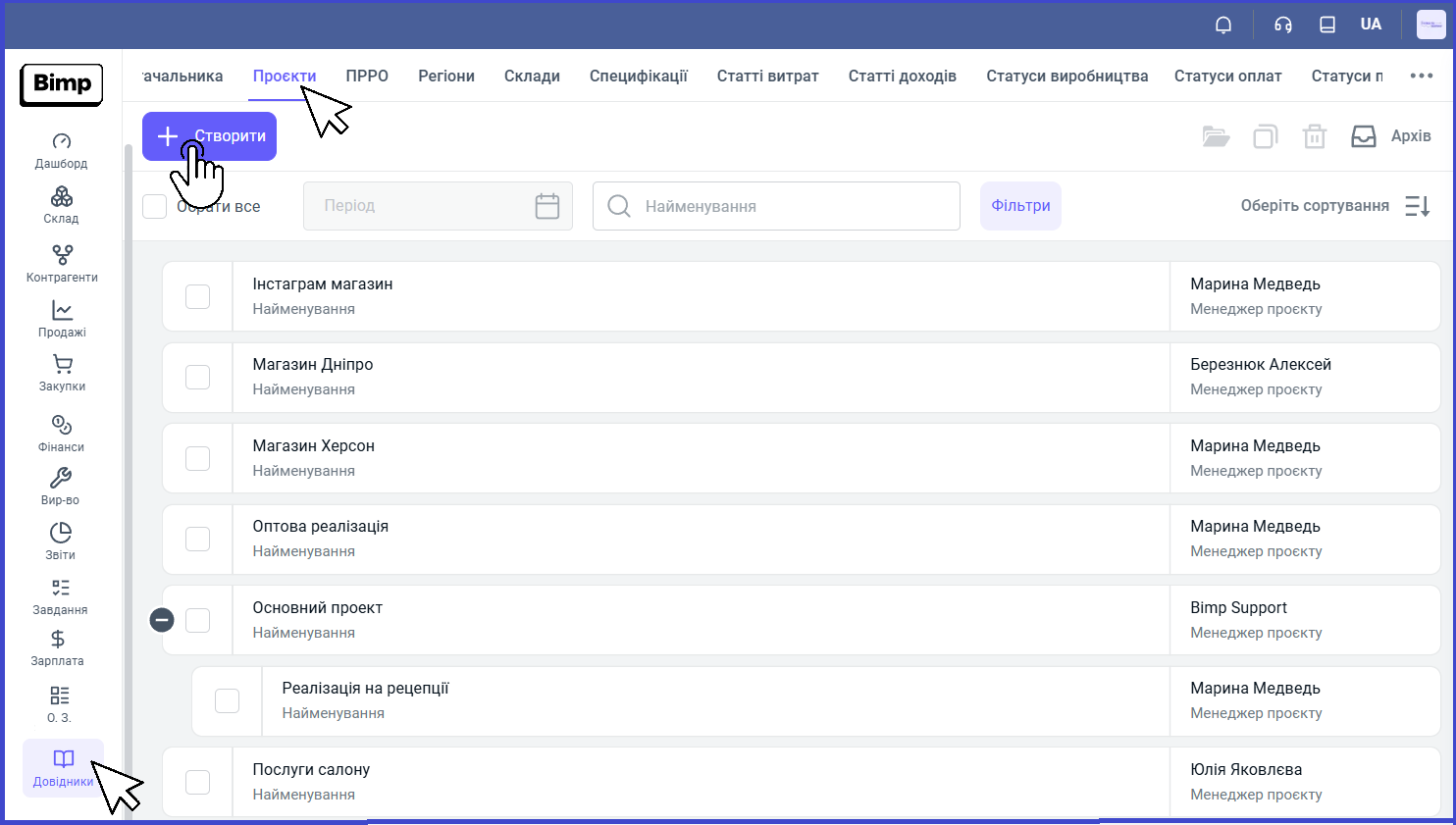Click manager name Березнюк Алексей

(x=1261, y=365)
